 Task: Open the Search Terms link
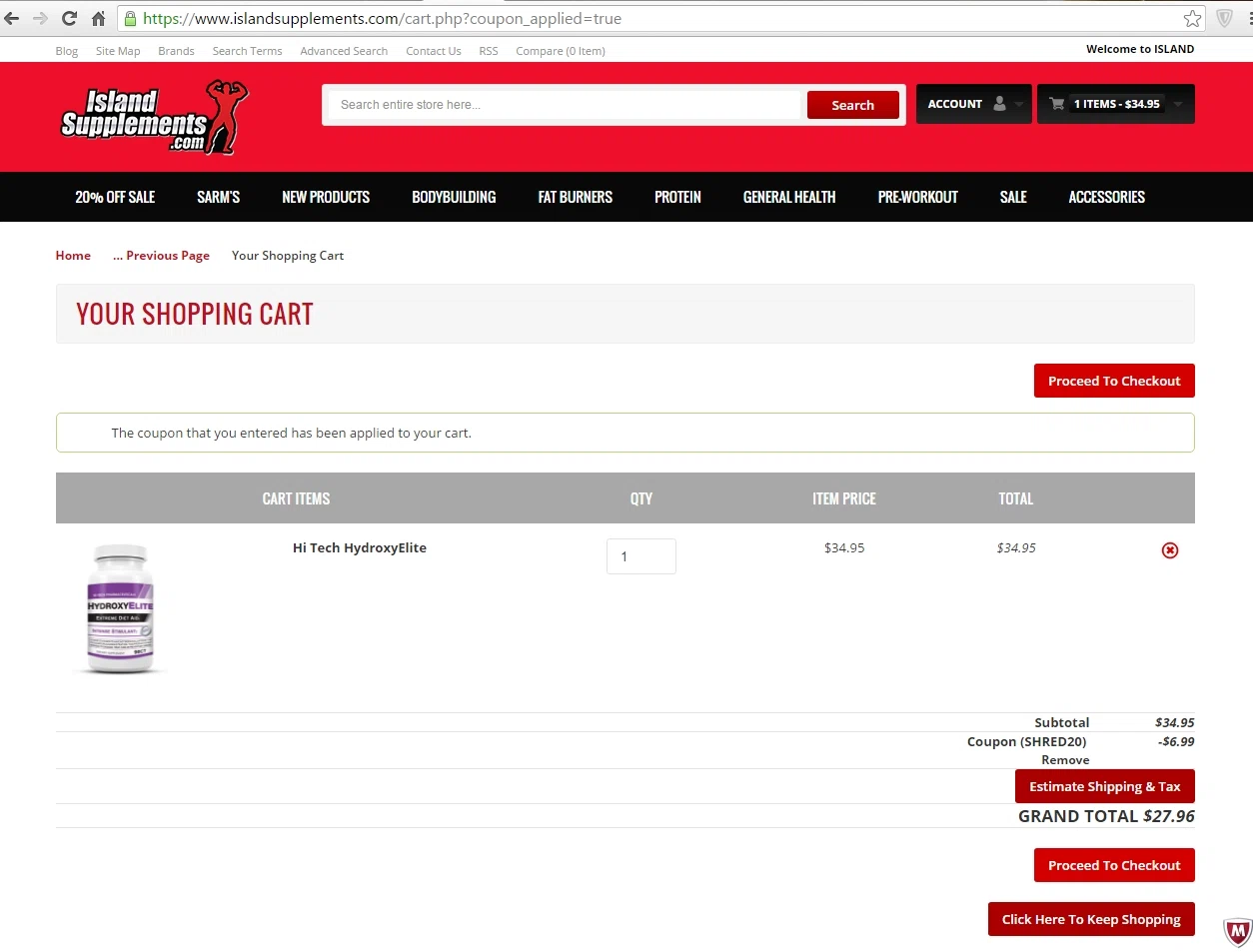pos(247,51)
